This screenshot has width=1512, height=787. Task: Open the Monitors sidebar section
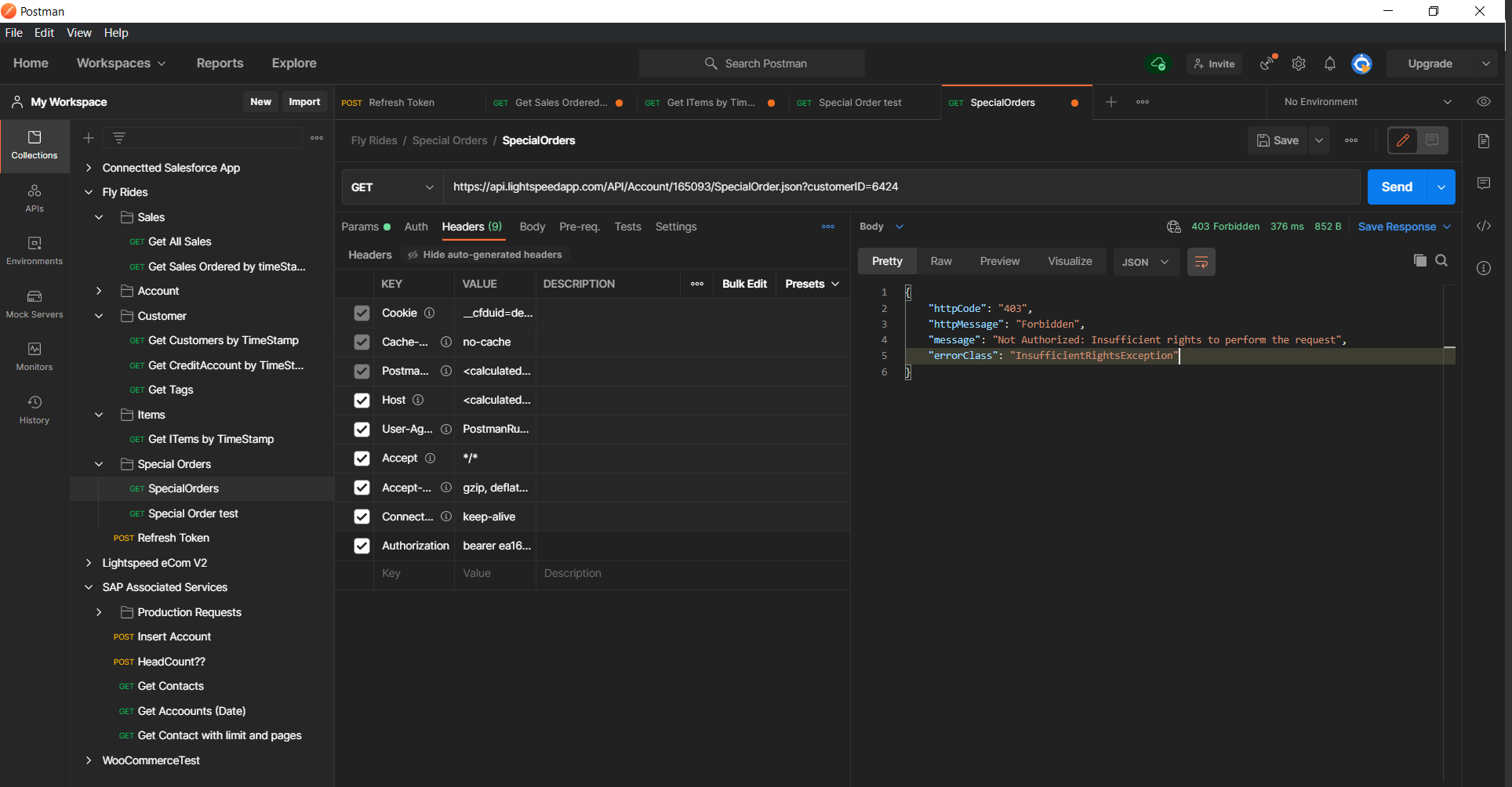point(35,357)
